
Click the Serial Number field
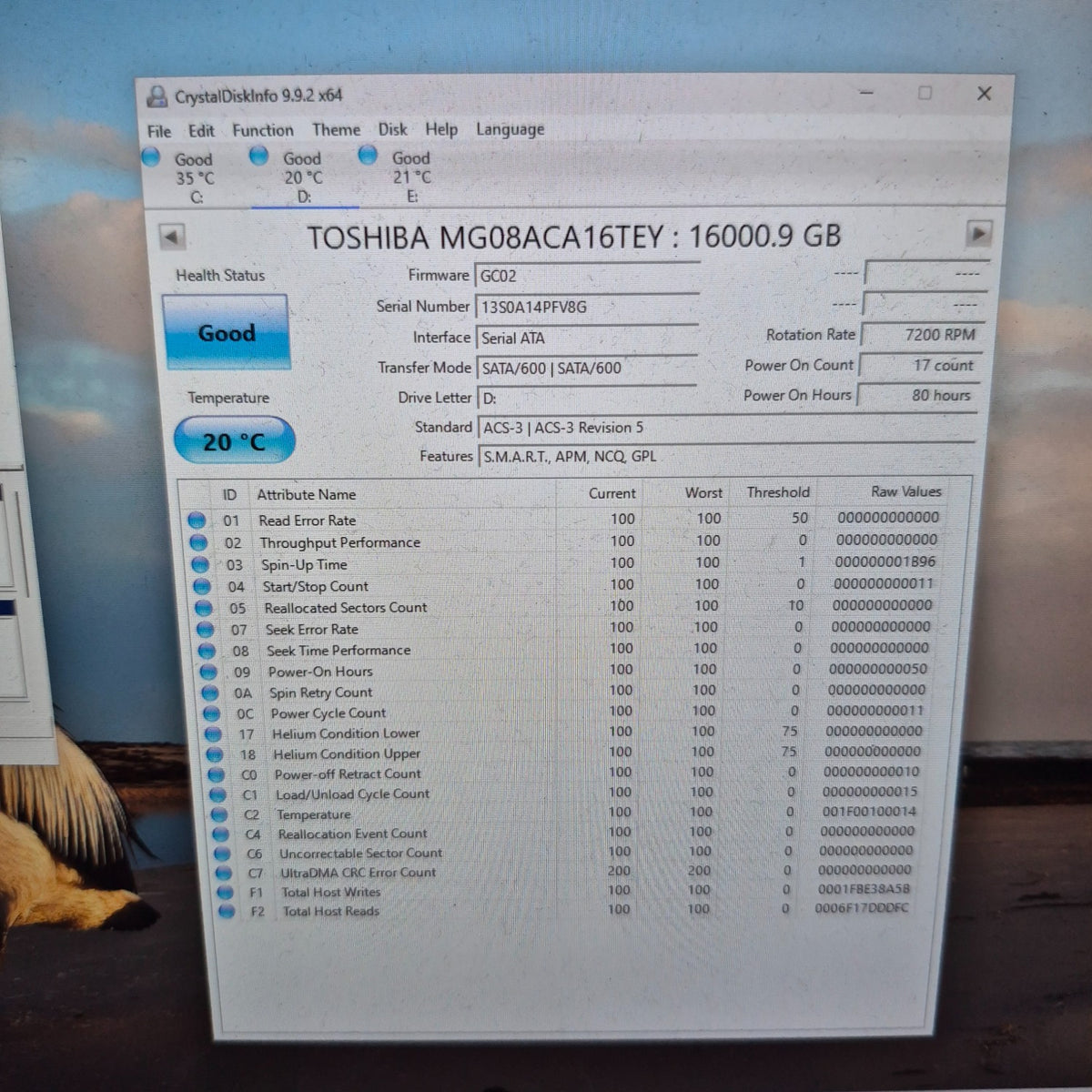[x=587, y=307]
